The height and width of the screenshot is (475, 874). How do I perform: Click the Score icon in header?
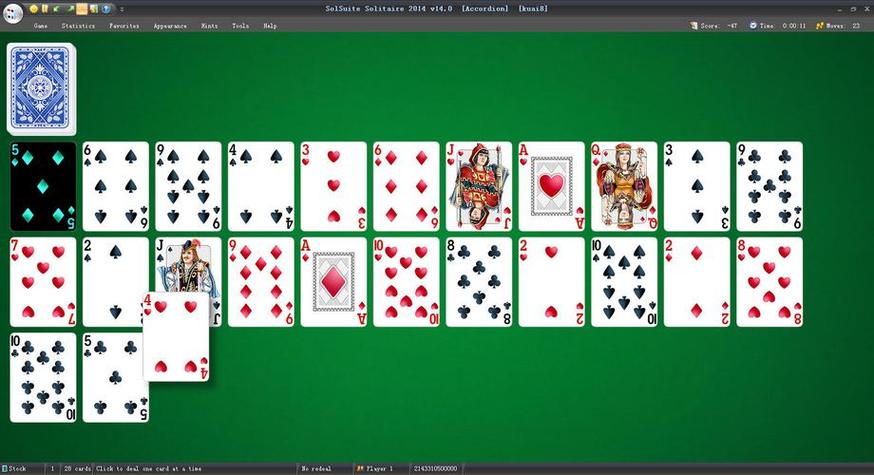click(694, 26)
